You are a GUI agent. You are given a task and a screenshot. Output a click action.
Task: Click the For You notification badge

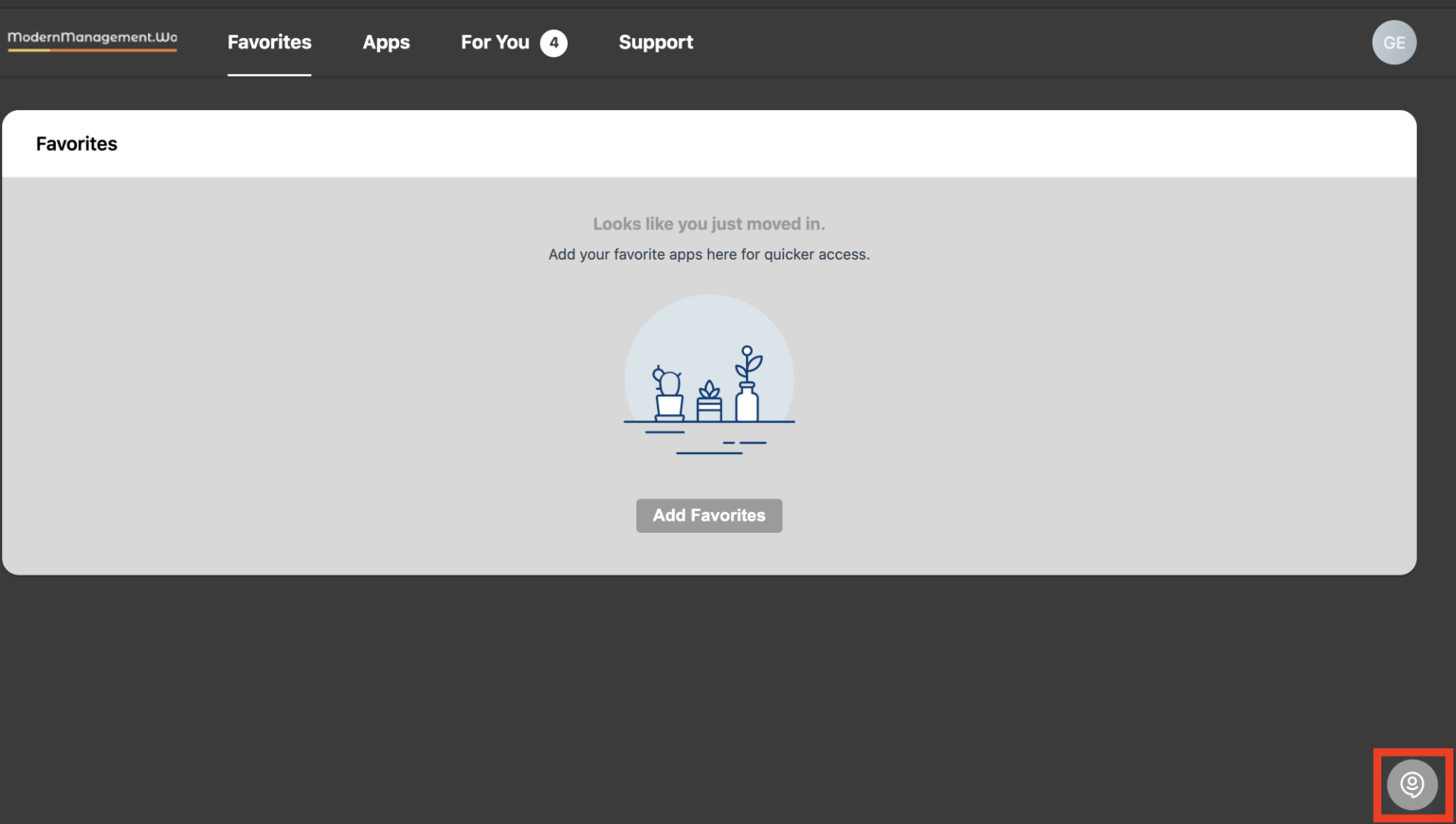click(x=554, y=42)
